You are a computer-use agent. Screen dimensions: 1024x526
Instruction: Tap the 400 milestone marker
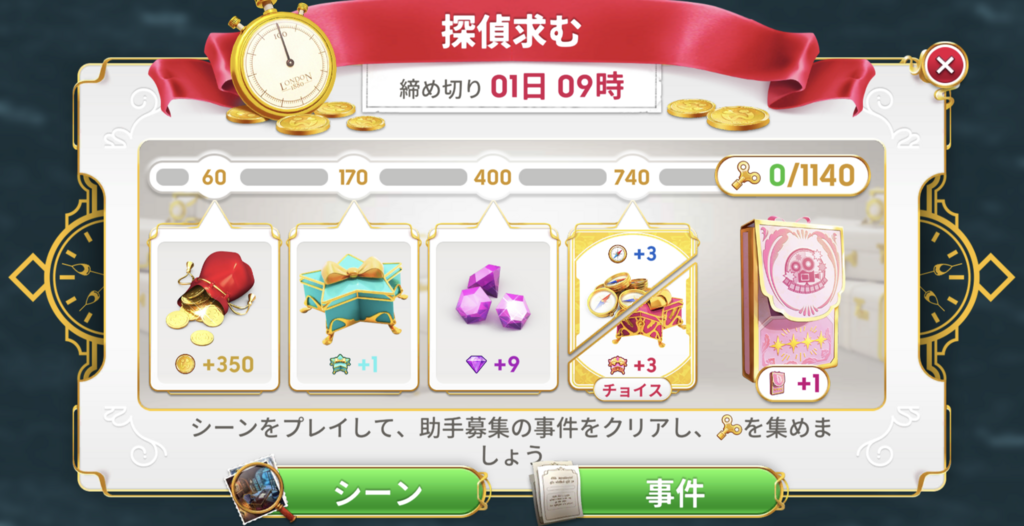pos(493,177)
